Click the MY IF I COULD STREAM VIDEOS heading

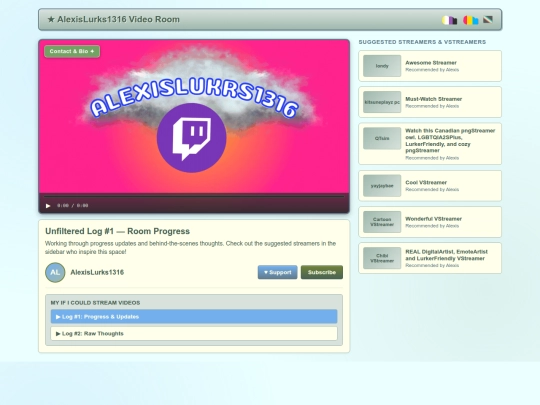tap(95, 303)
